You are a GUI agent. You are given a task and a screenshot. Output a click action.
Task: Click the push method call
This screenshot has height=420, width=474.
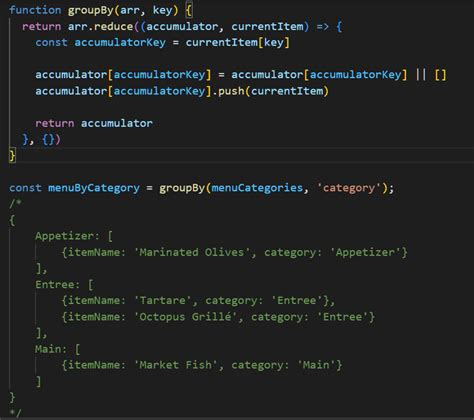(x=231, y=91)
